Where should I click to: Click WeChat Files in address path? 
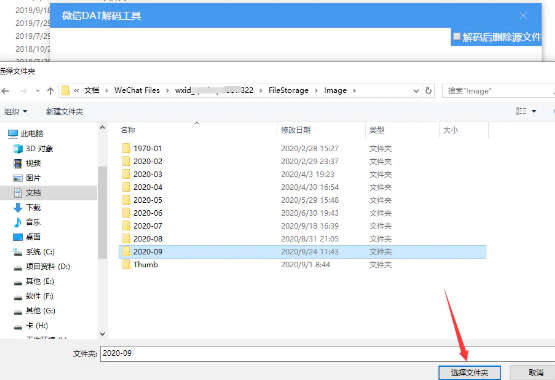[x=137, y=90]
